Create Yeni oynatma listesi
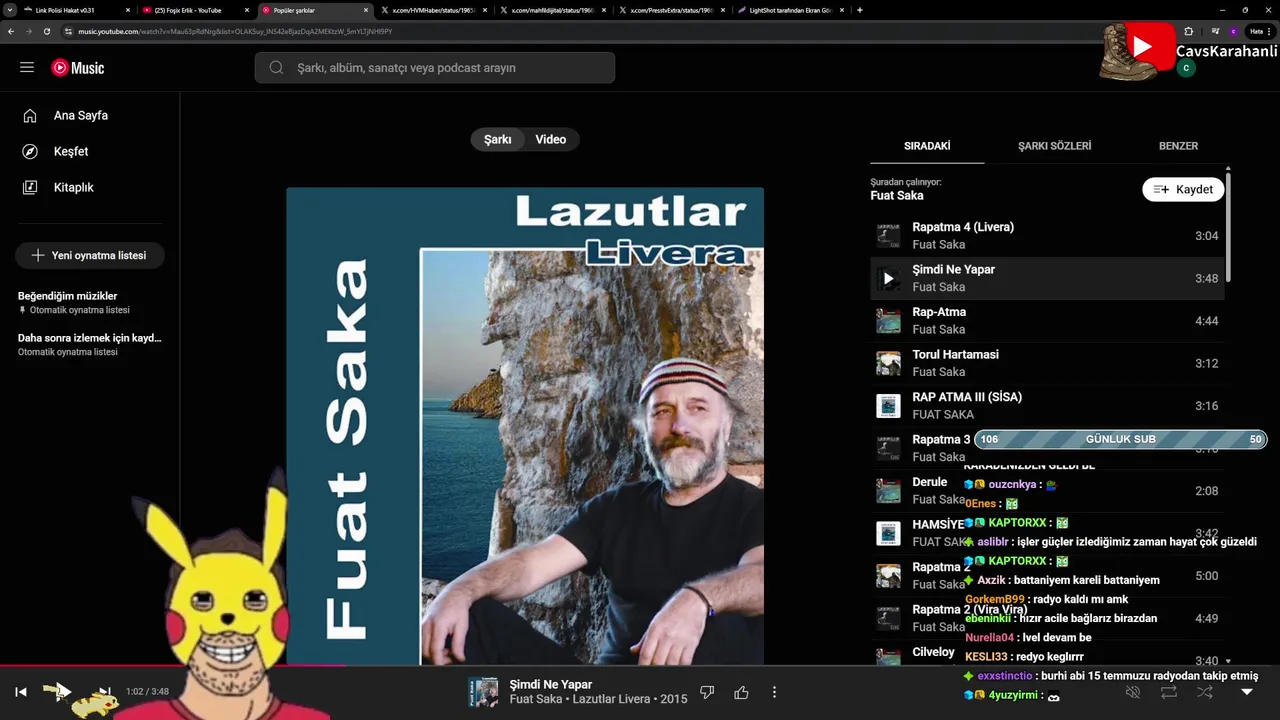The width and height of the screenshot is (1280, 720). 90,255
